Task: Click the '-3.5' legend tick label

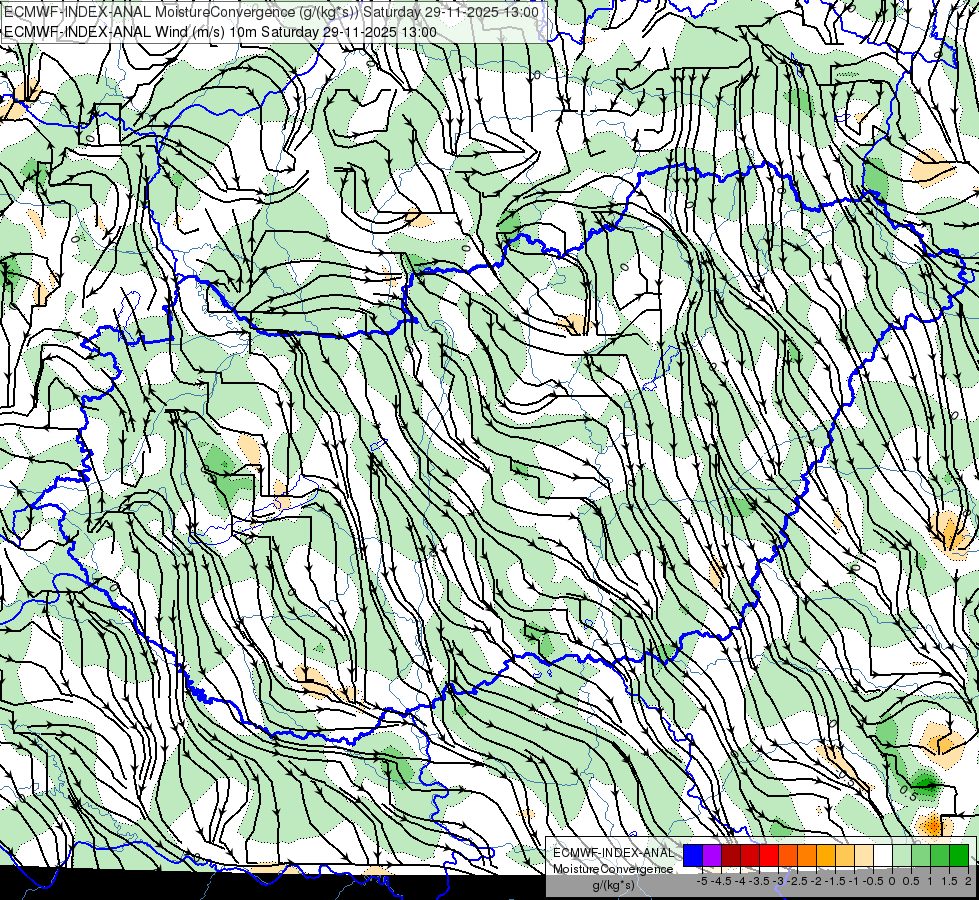Action: [759, 881]
